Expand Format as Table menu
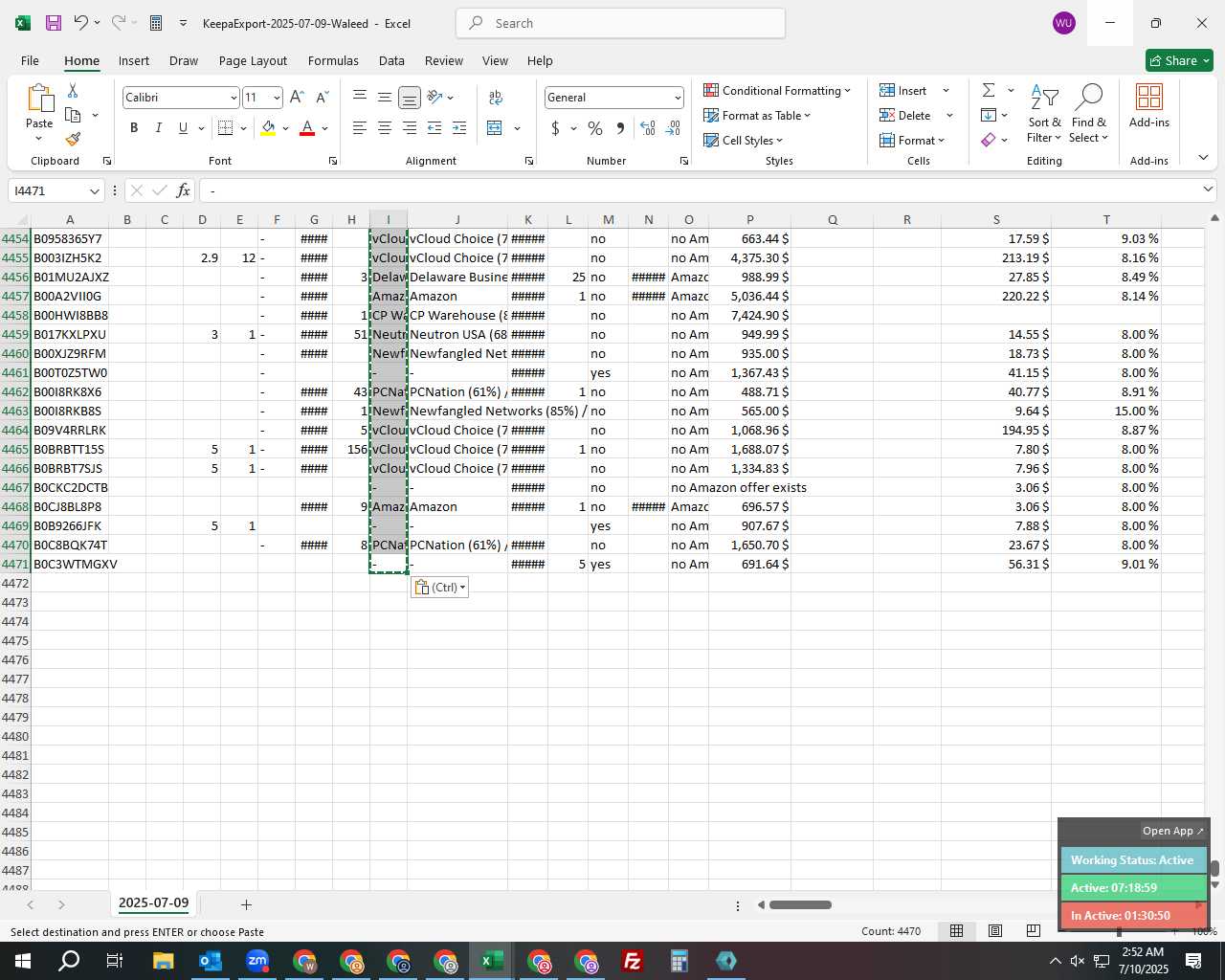The image size is (1225, 980). pos(757,115)
